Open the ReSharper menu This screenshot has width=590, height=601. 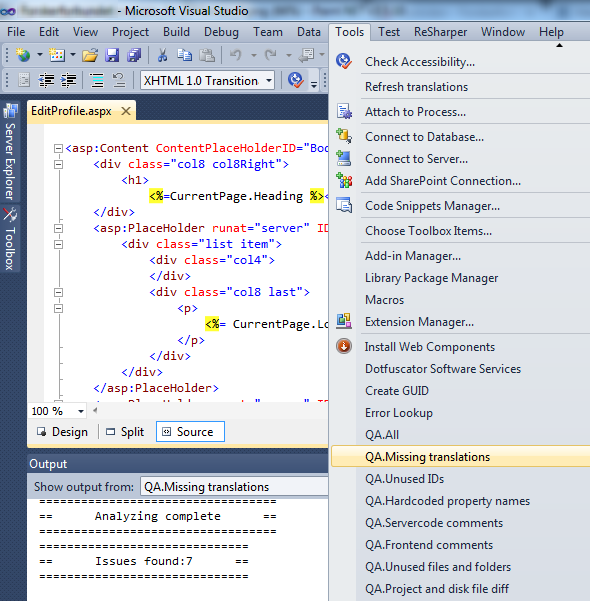pos(440,32)
